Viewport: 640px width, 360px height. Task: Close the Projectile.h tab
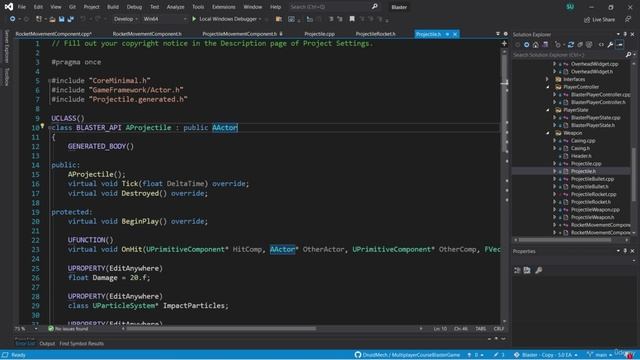pyautogui.click(x=455, y=34)
